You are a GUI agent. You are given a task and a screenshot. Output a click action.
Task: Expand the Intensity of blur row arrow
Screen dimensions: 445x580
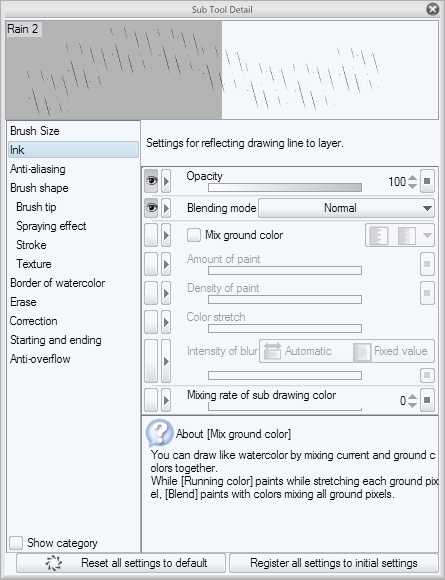click(166, 361)
